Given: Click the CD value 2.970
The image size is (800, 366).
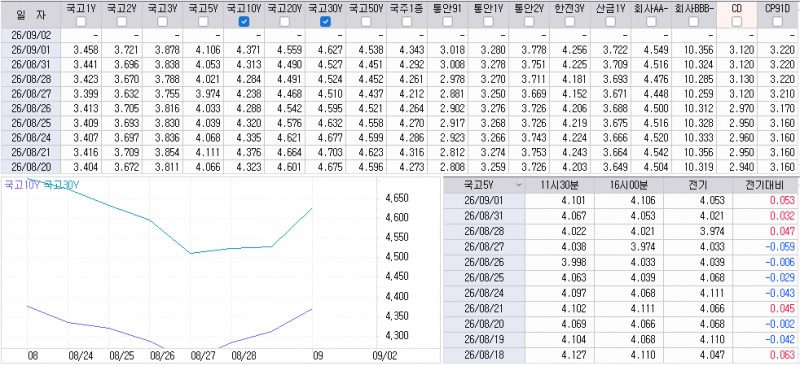Looking at the screenshot, I should click(x=741, y=108).
